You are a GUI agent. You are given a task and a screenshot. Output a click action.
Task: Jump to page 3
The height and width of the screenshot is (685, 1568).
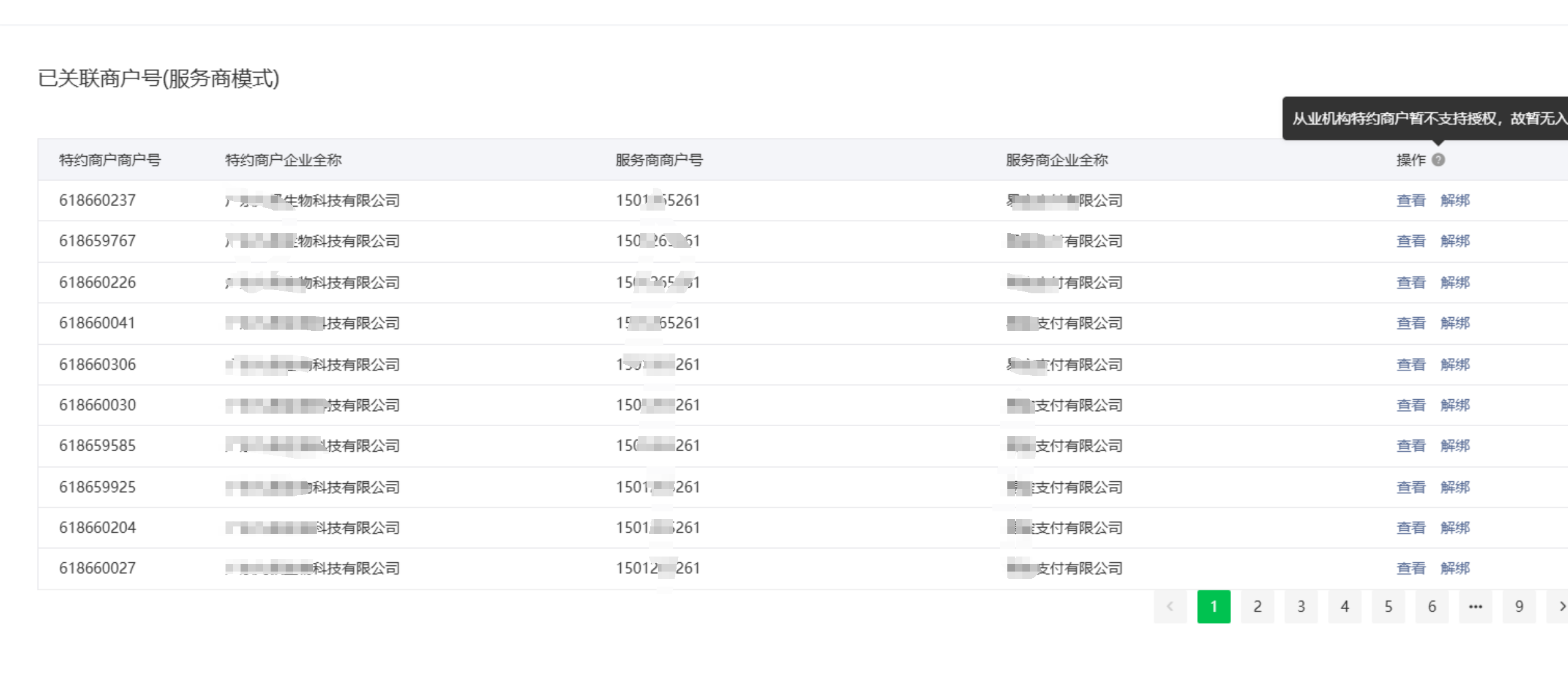[x=1301, y=606]
